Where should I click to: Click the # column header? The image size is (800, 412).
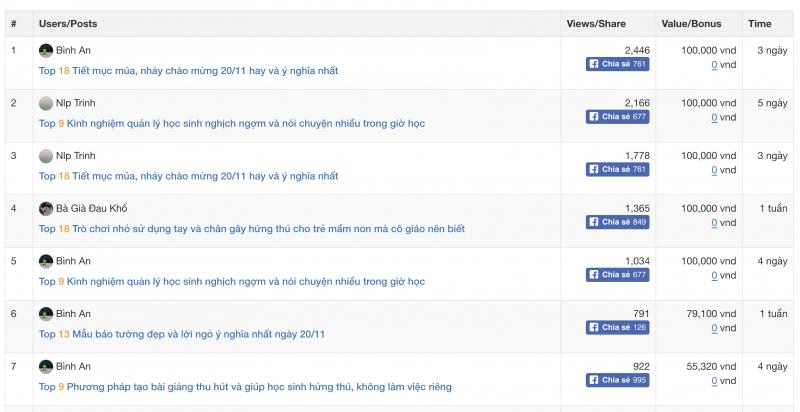(x=13, y=23)
